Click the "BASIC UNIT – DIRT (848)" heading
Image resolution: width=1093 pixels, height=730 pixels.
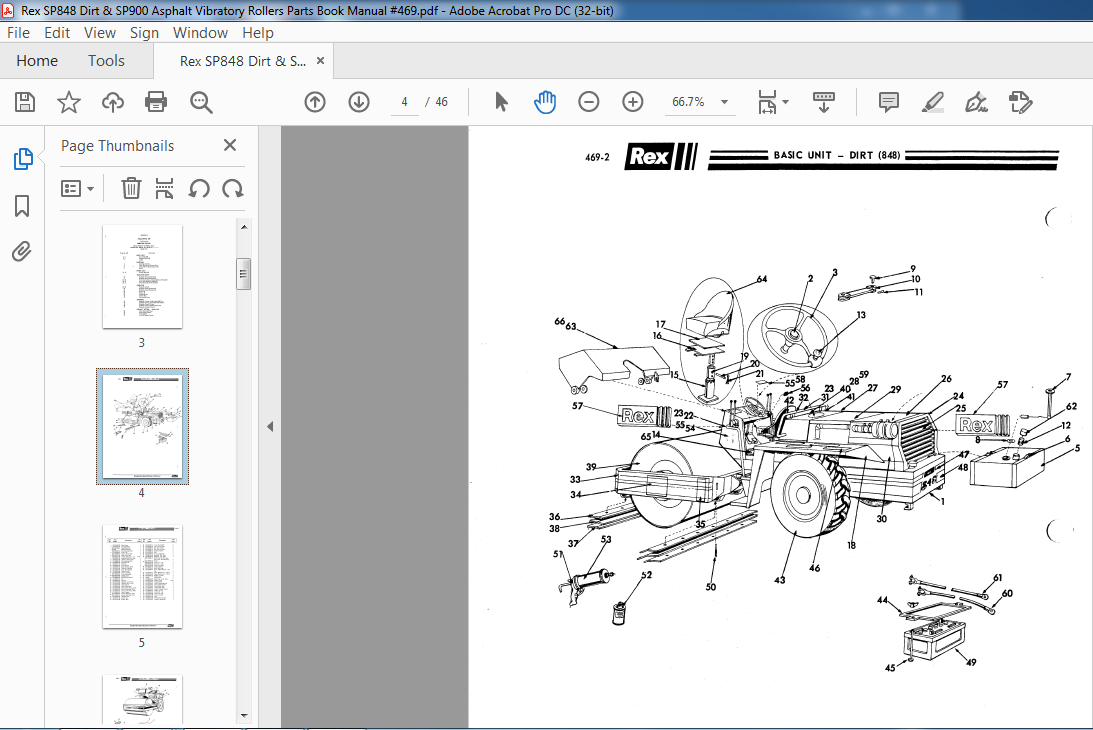(836, 155)
